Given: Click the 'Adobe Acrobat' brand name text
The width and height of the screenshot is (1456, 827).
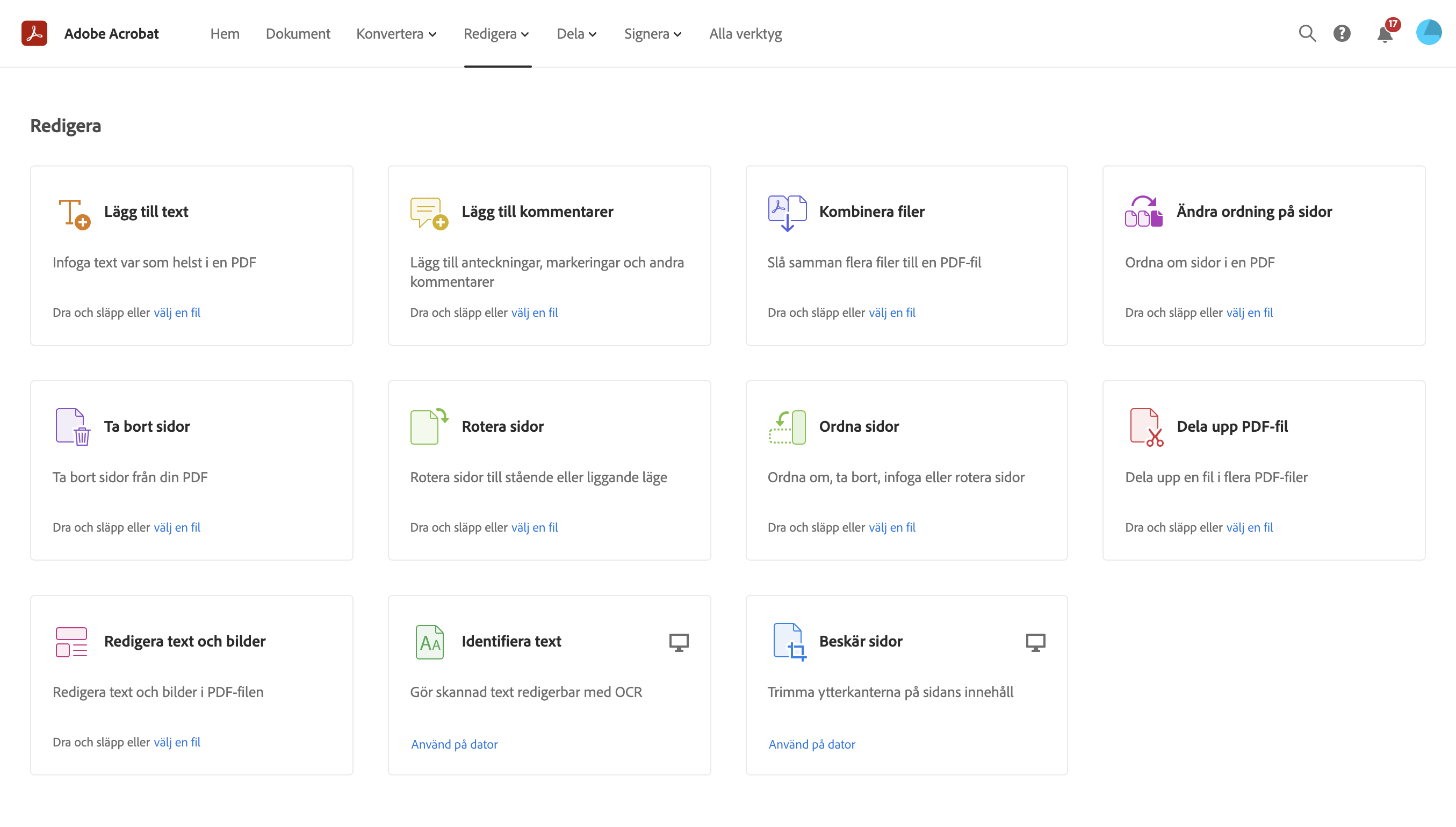Looking at the screenshot, I should coord(111,33).
